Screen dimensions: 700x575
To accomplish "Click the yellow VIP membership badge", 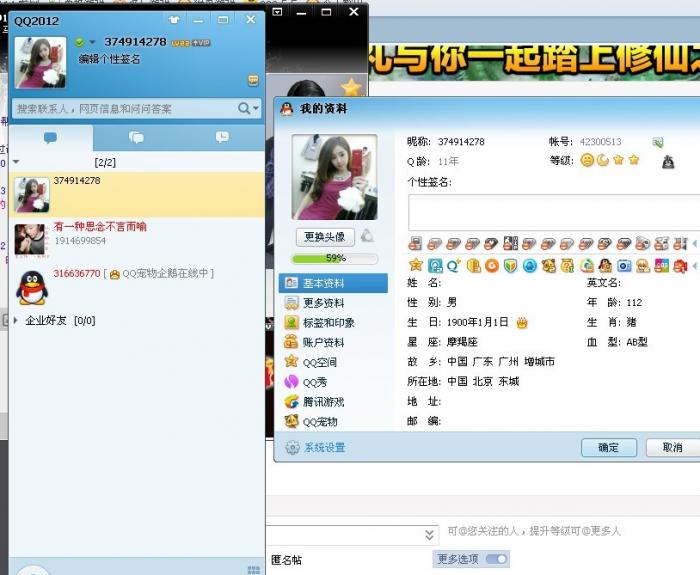I will tap(180, 43).
